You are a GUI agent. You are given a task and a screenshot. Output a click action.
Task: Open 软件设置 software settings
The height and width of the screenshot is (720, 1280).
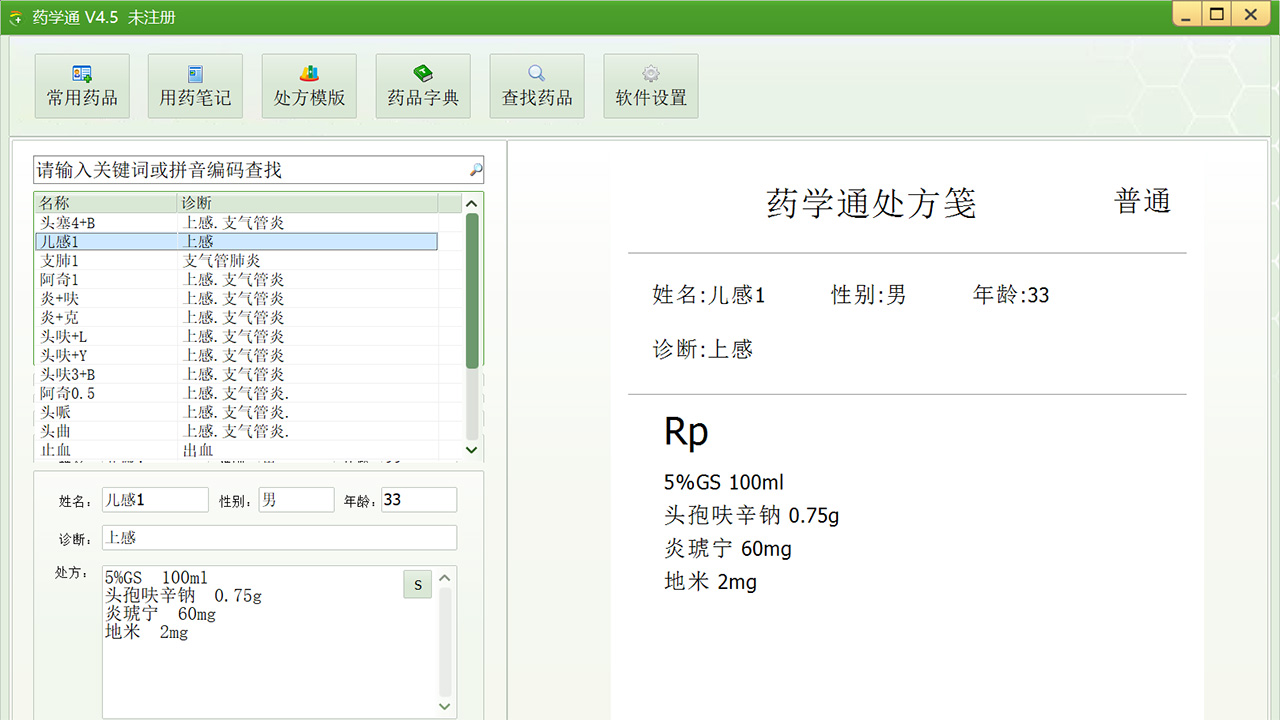(650, 86)
